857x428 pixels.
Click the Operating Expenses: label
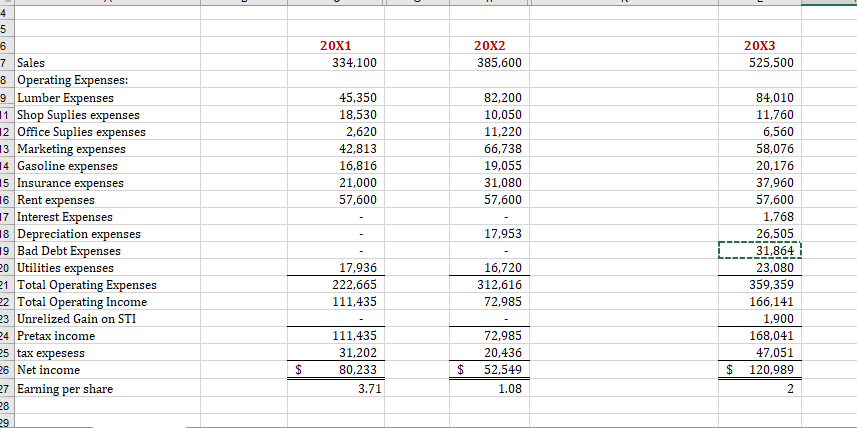(73, 80)
